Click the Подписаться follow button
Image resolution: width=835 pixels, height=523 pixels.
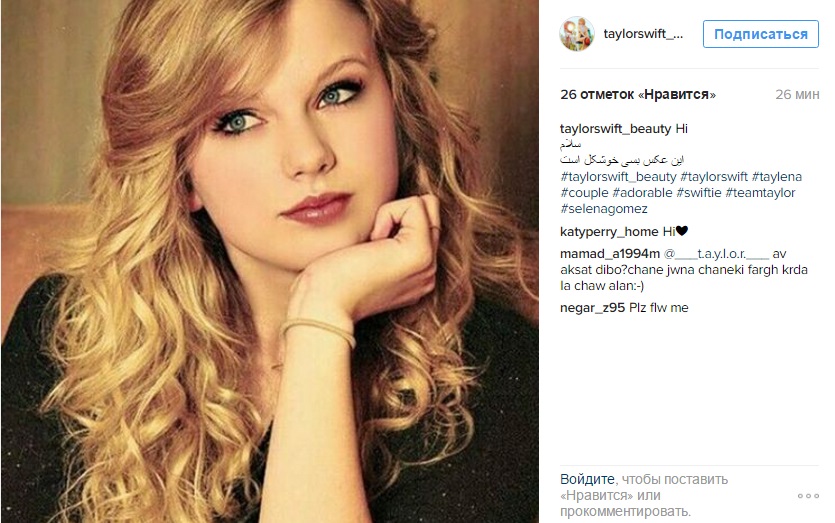[760, 34]
